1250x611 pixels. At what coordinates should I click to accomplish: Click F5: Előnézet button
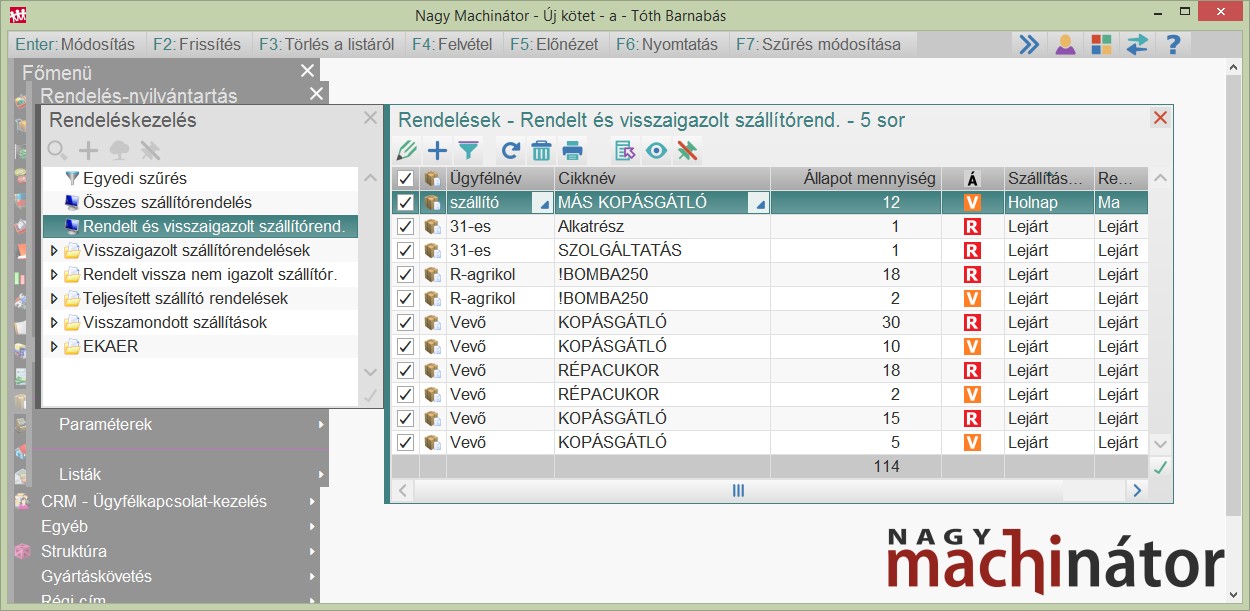(554, 44)
